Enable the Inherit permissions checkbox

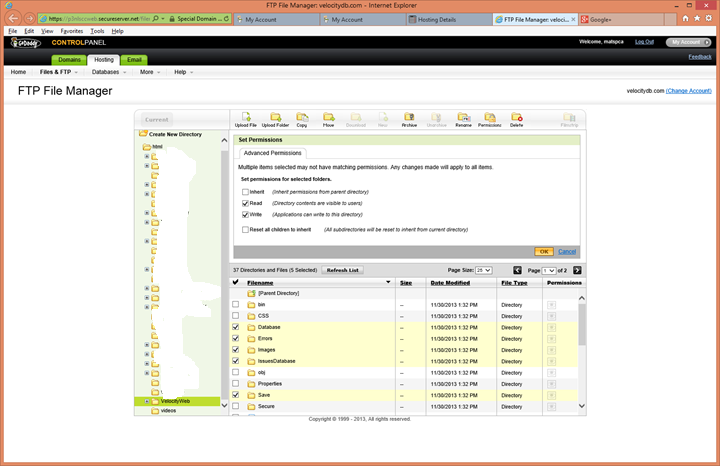(245, 192)
